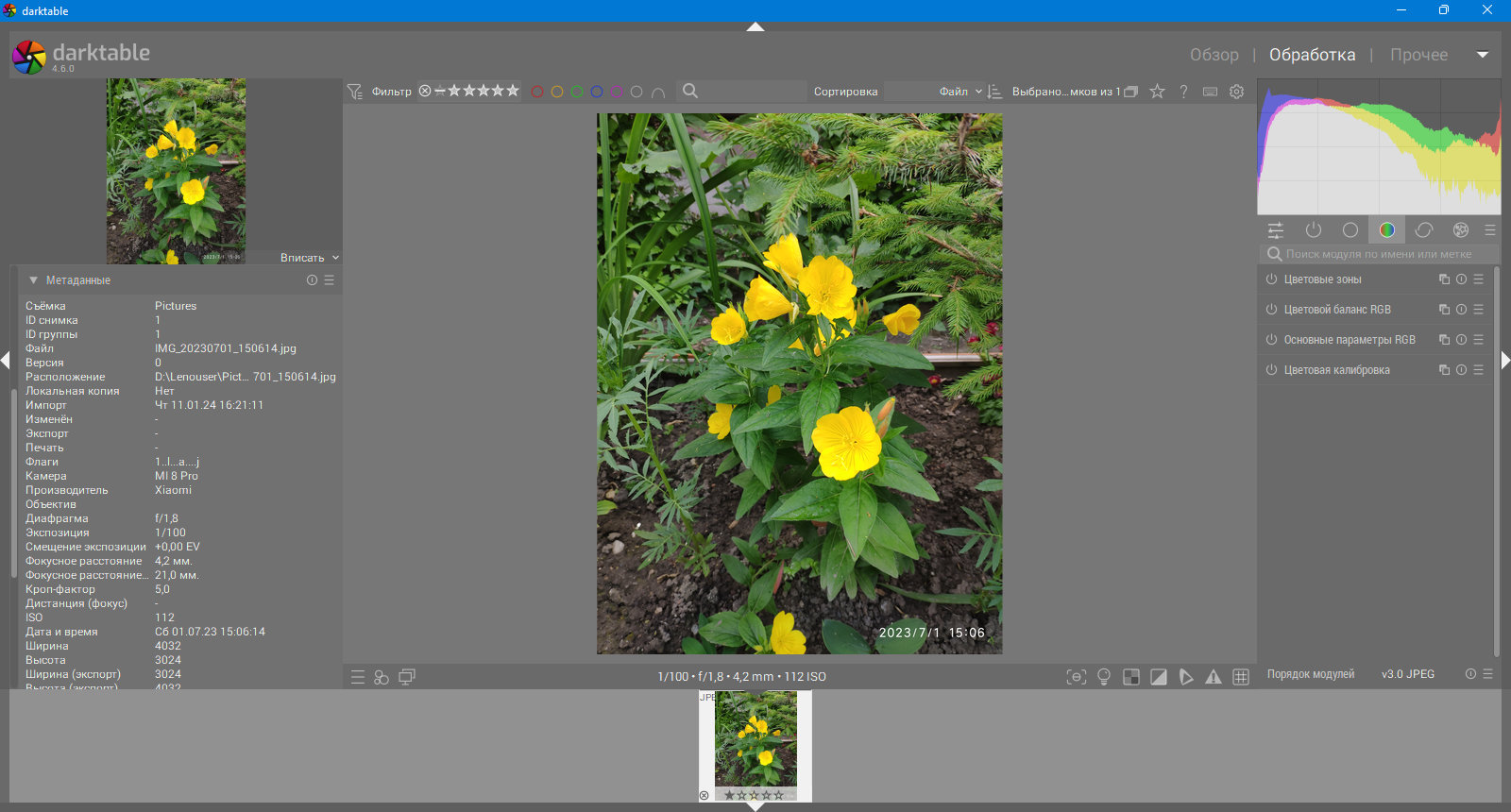
Task: Expand Основные параметры RGB module
Action: coord(1350,340)
